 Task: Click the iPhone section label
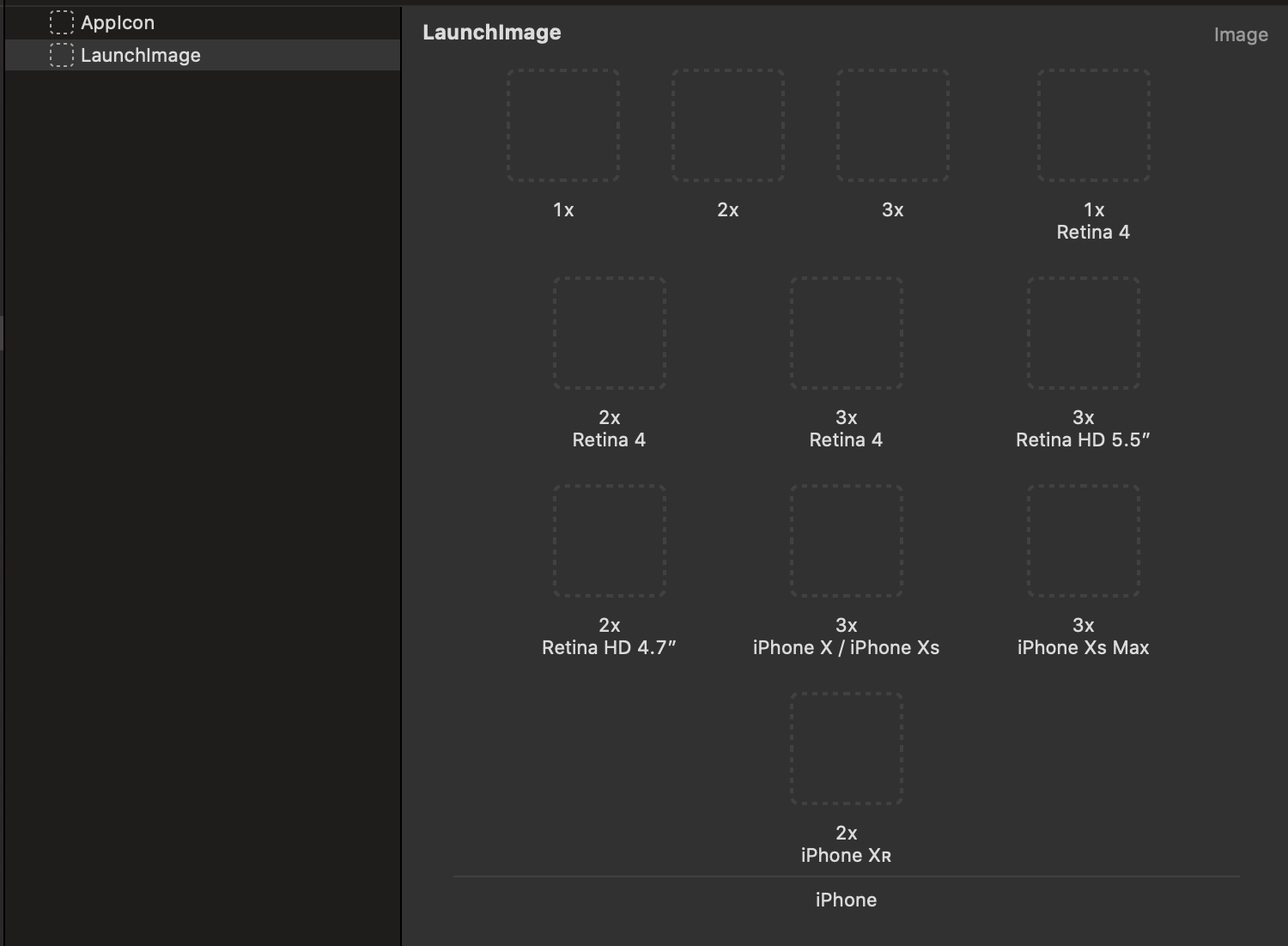[x=847, y=900]
